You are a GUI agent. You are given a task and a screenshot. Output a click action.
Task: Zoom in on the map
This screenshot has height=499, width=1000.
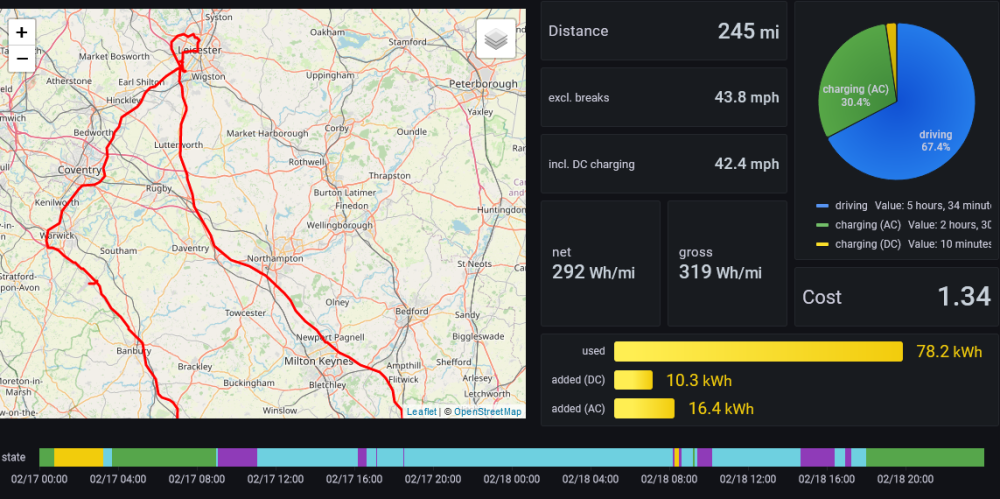(22, 33)
